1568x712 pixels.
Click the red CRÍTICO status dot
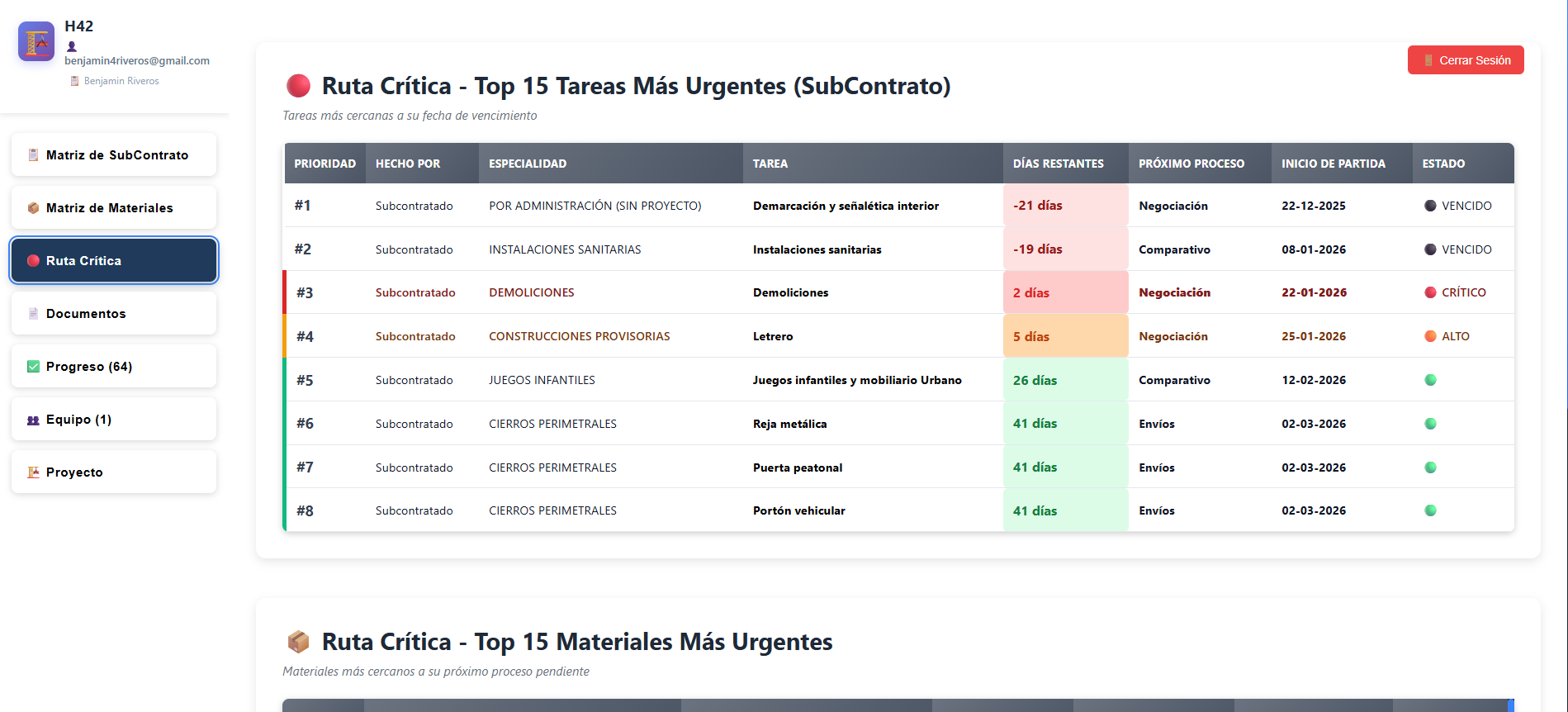tap(1430, 292)
